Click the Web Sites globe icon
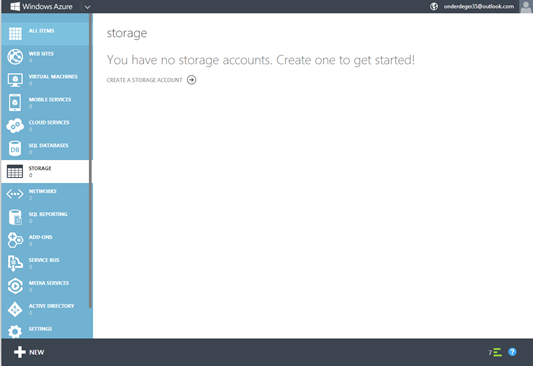 pyautogui.click(x=15, y=56)
